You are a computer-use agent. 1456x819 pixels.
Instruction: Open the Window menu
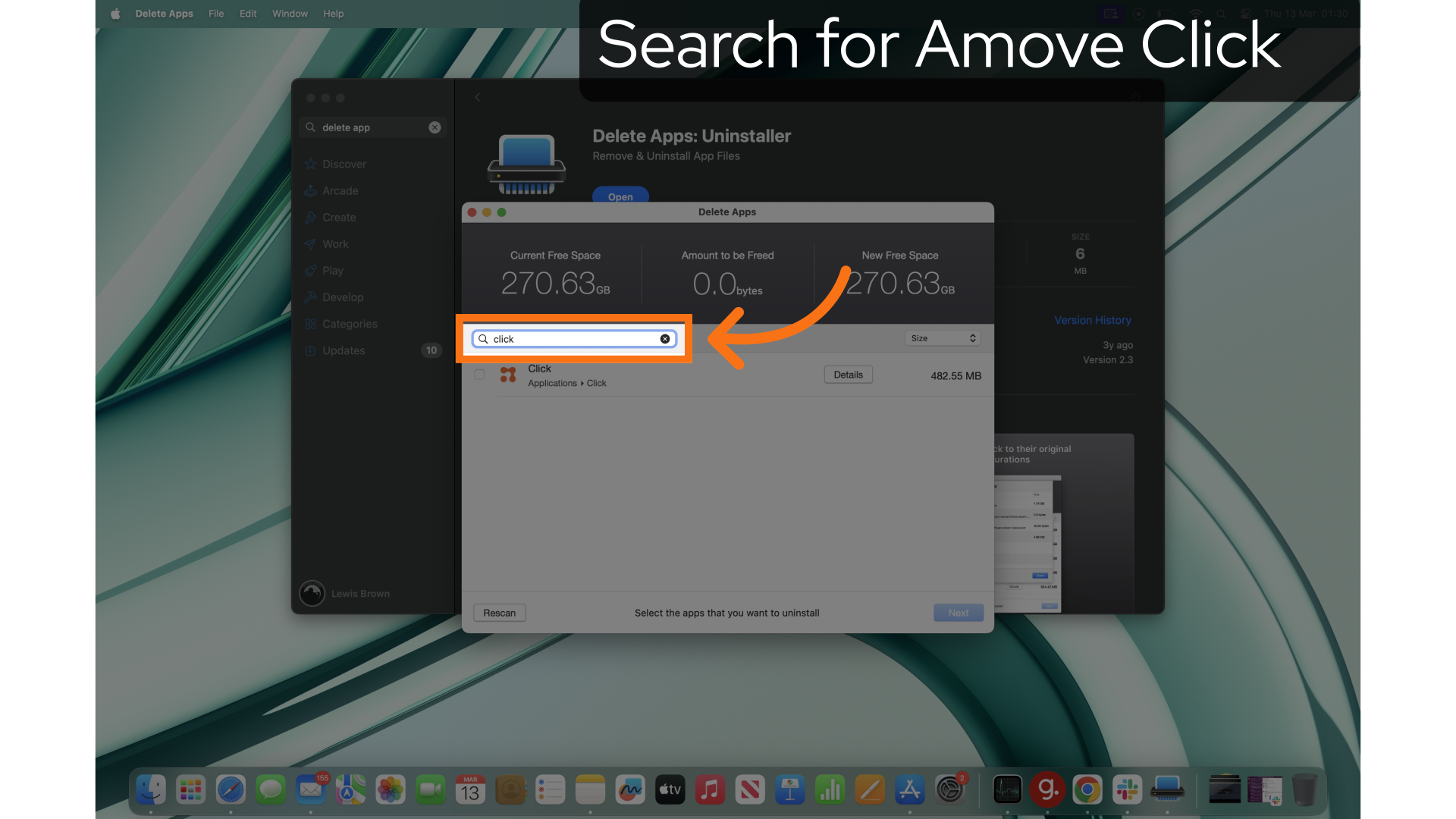290,14
